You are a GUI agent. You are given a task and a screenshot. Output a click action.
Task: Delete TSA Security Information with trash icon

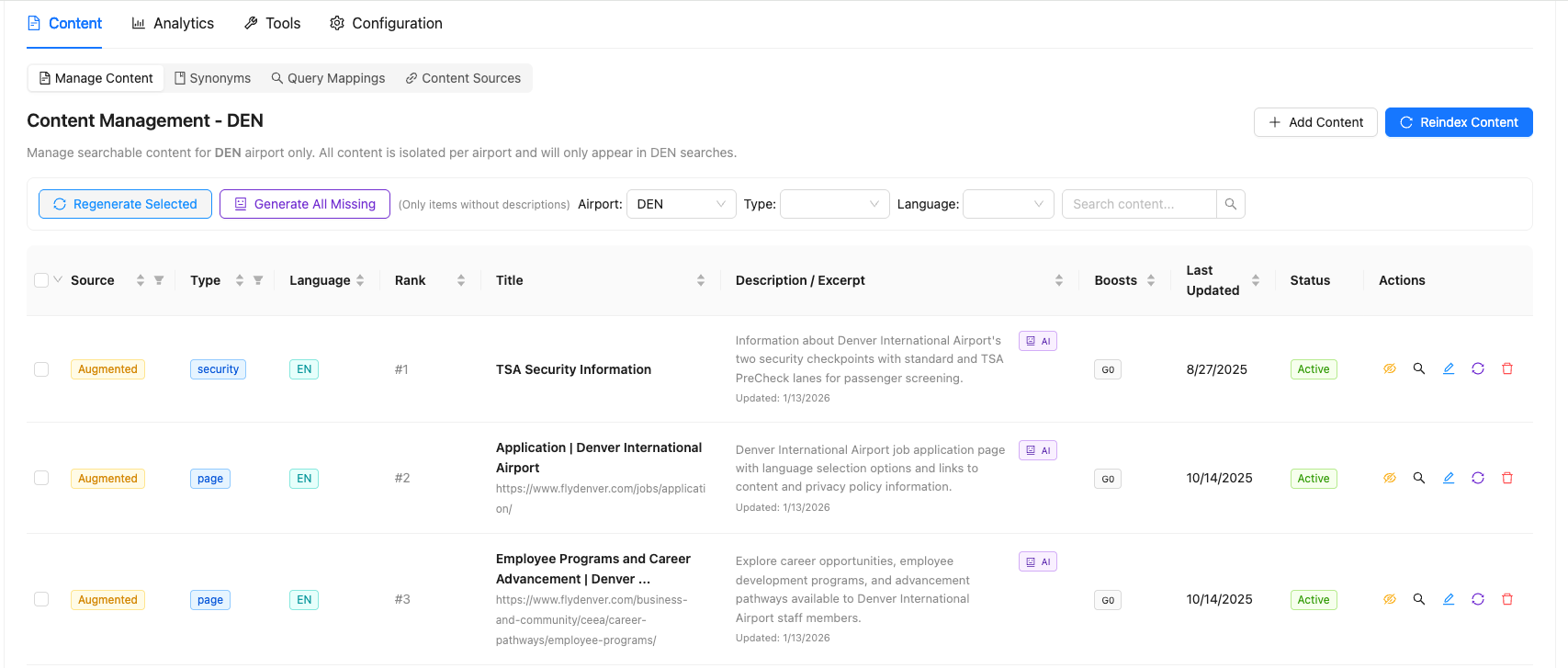(x=1506, y=368)
